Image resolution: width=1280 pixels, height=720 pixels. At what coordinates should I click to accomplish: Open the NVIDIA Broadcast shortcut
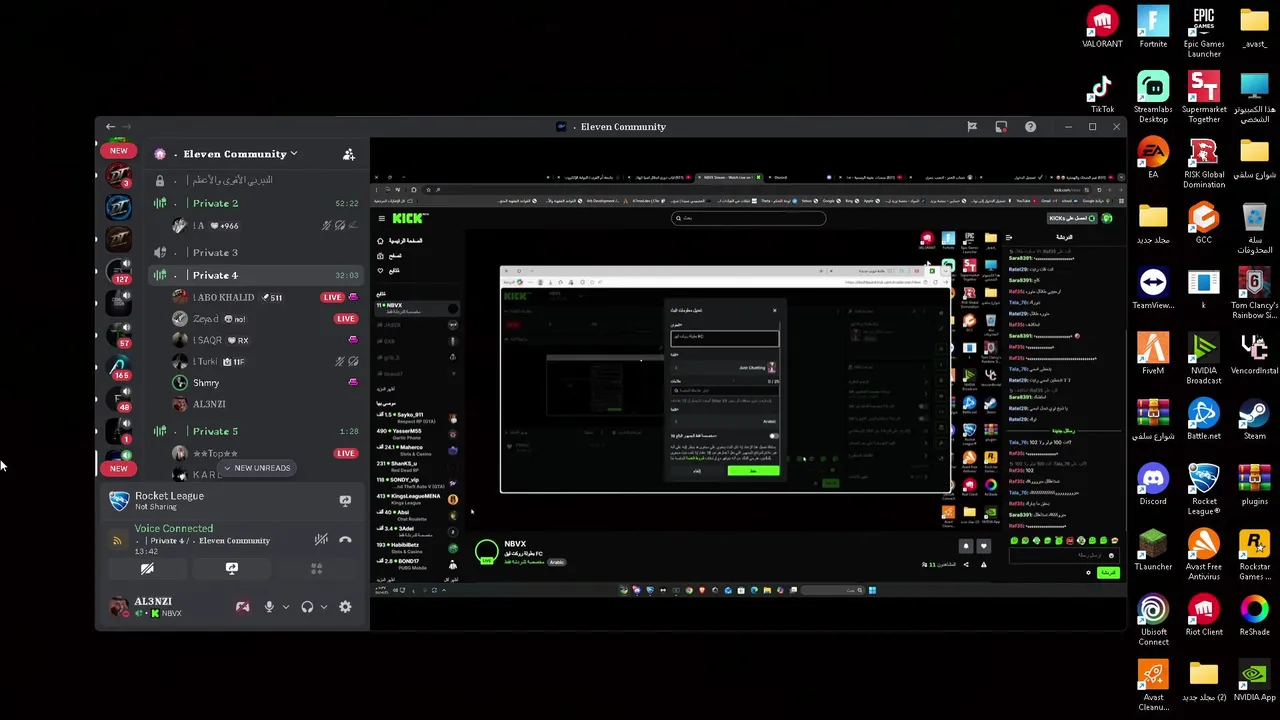pos(1204,360)
